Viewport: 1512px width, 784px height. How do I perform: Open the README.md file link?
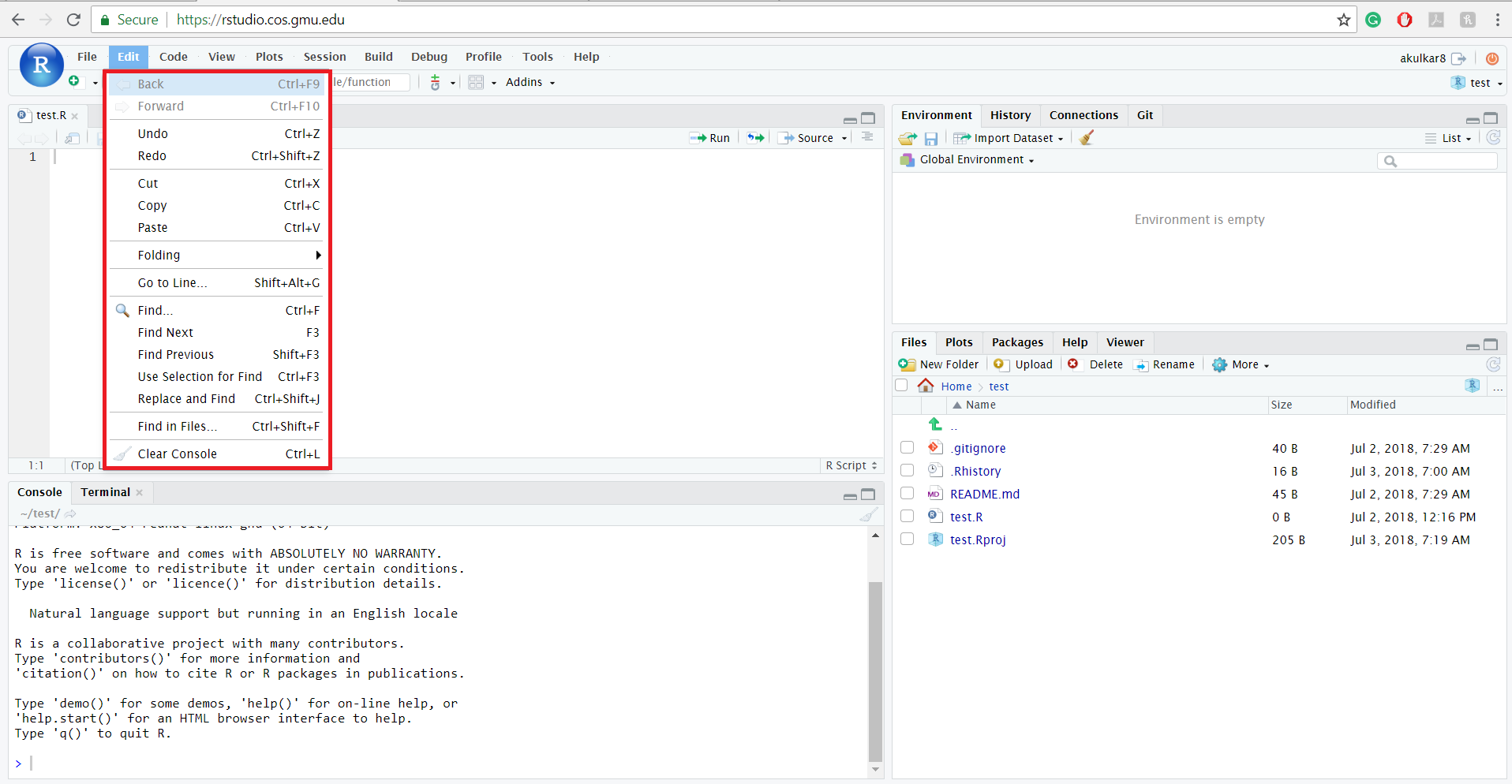tap(984, 494)
